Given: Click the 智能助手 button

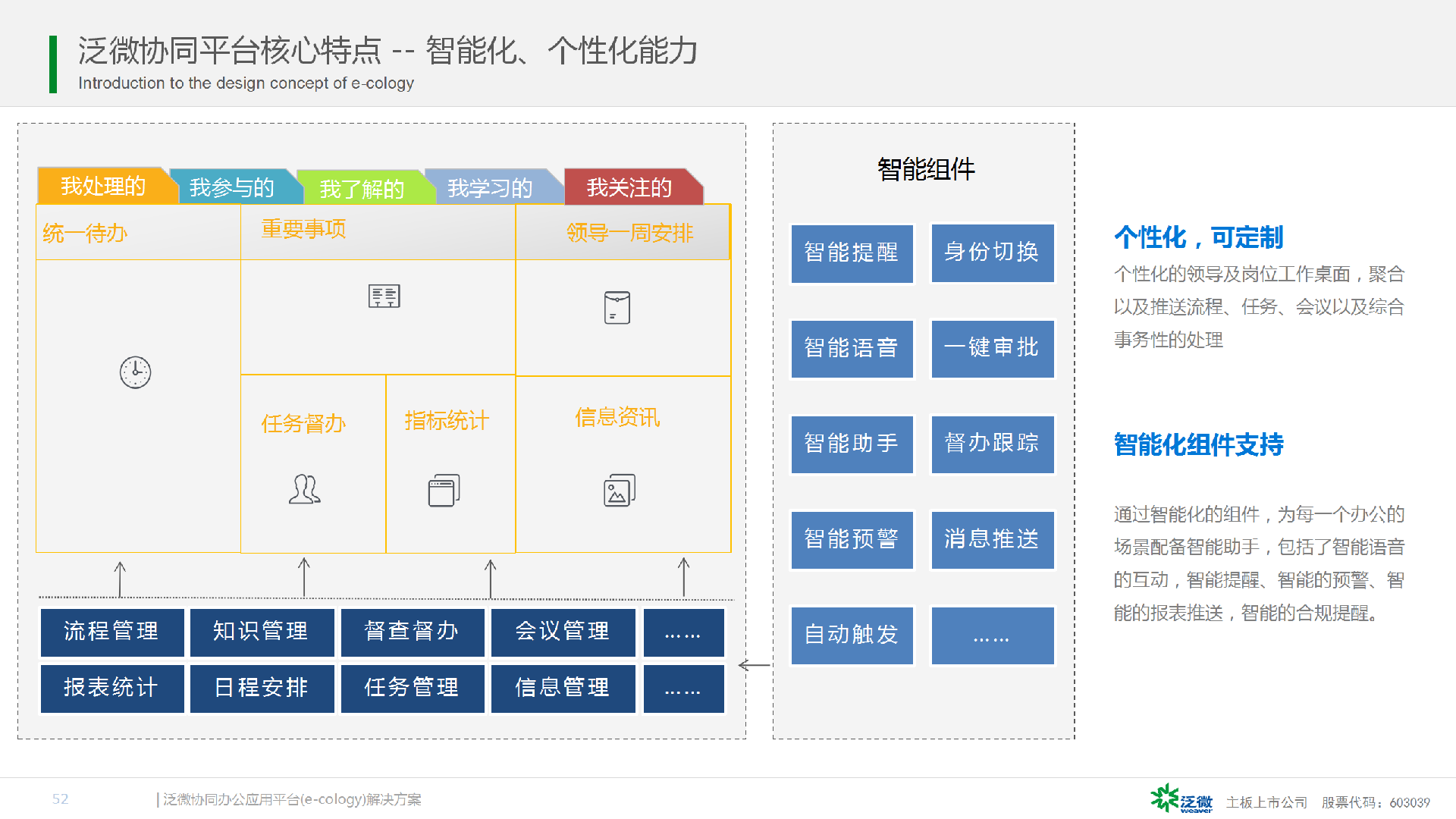Looking at the screenshot, I should pos(852,444).
